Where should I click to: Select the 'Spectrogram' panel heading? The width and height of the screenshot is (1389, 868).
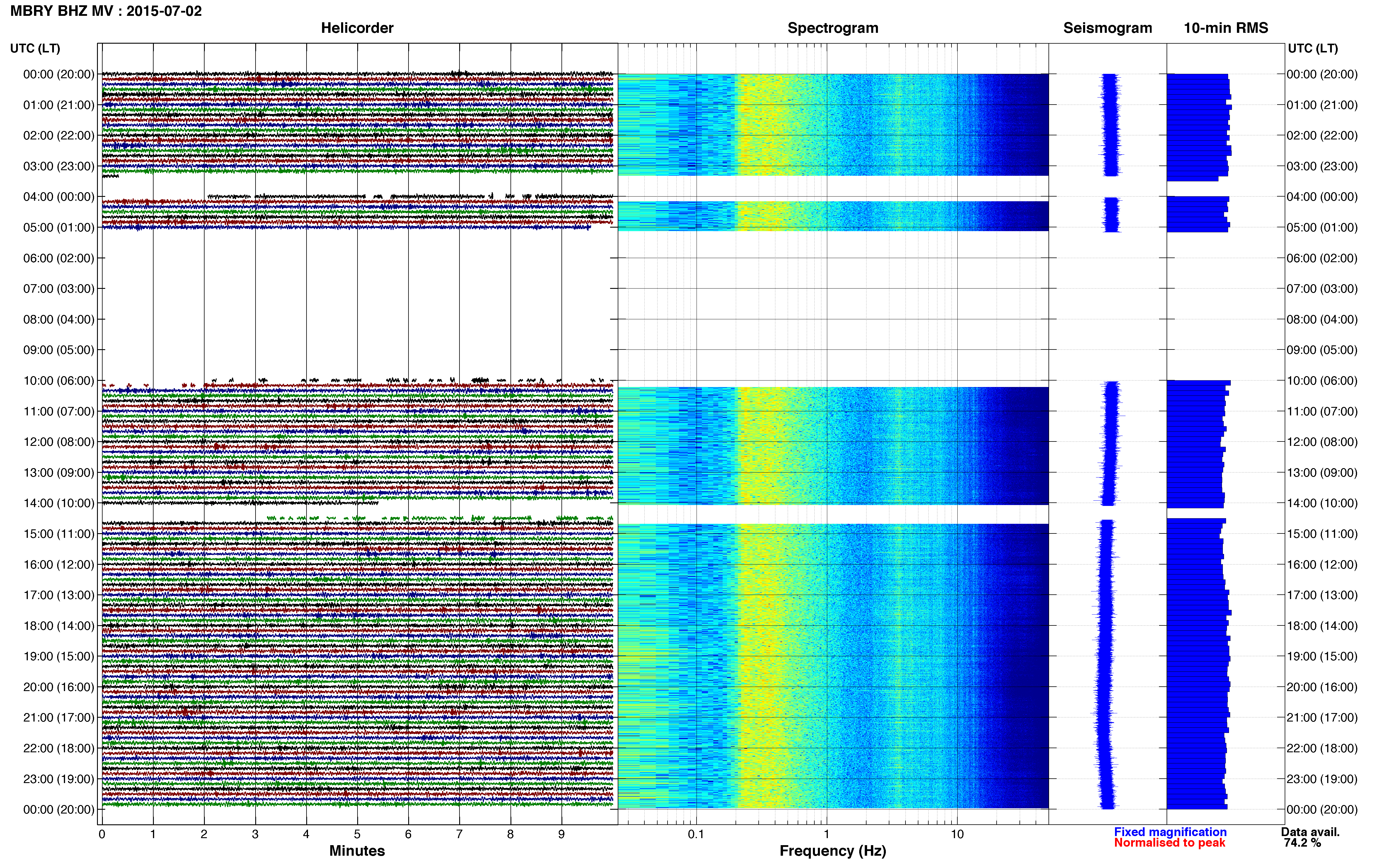(833, 28)
